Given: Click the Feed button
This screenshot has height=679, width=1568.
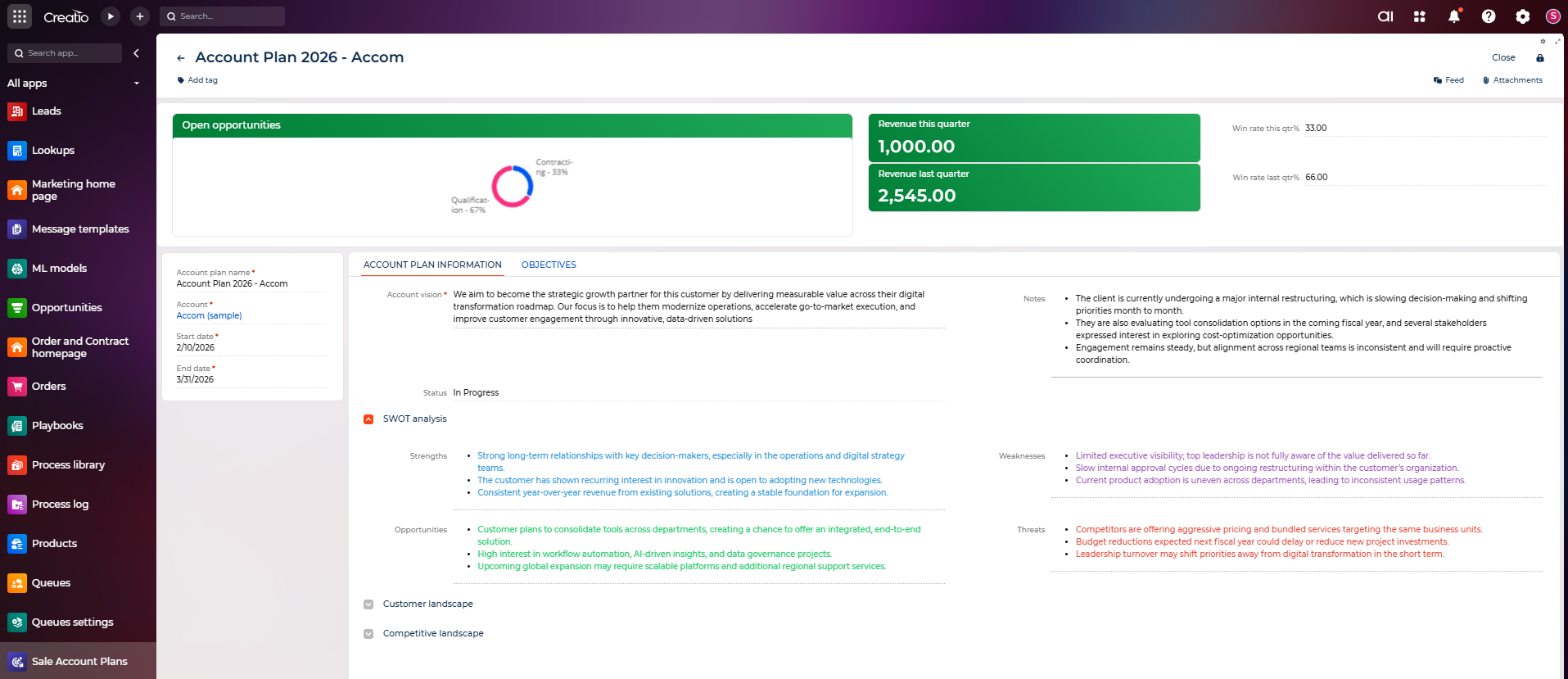Looking at the screenshot, I should [1448, 80].
